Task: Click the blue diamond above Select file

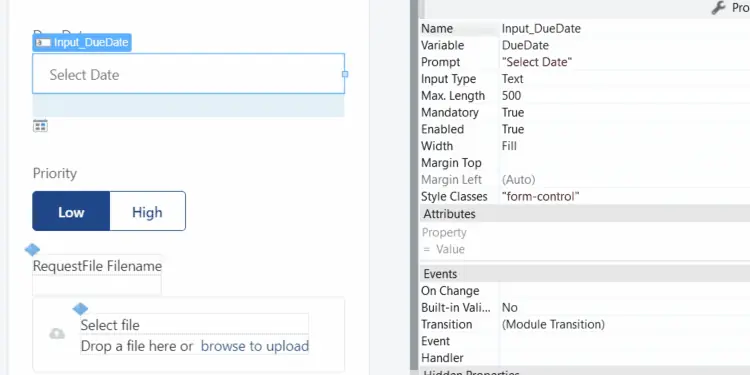Action: [x=80, y=309]
